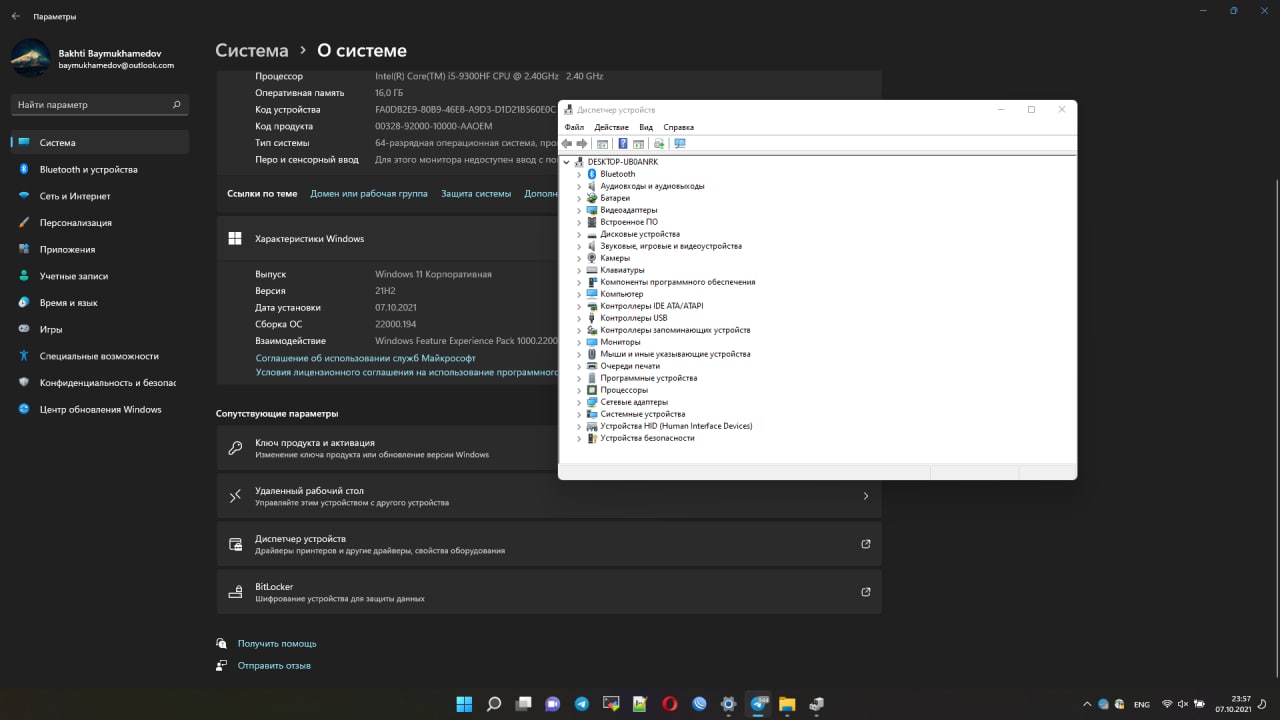Expand Звуковые, игровые и видеоустройства node
The height and width of the screenshot is (720, 1280).
point(579,246)
